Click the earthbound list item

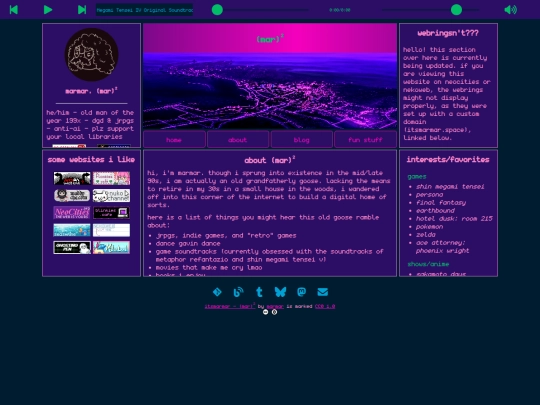(435, 210)
